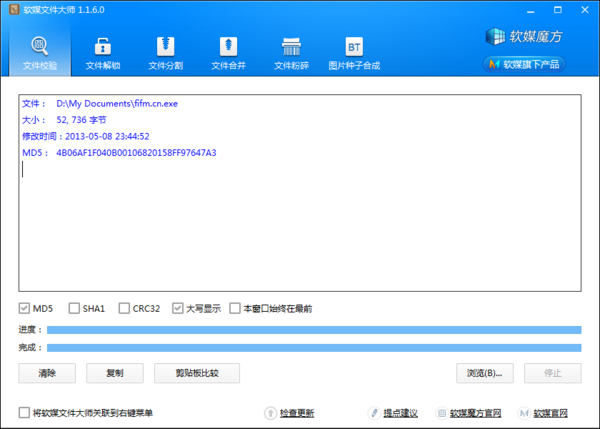Viewport: 600px width, 429px height.
Task: Open the 软媒官网 link
Action: 551,413
